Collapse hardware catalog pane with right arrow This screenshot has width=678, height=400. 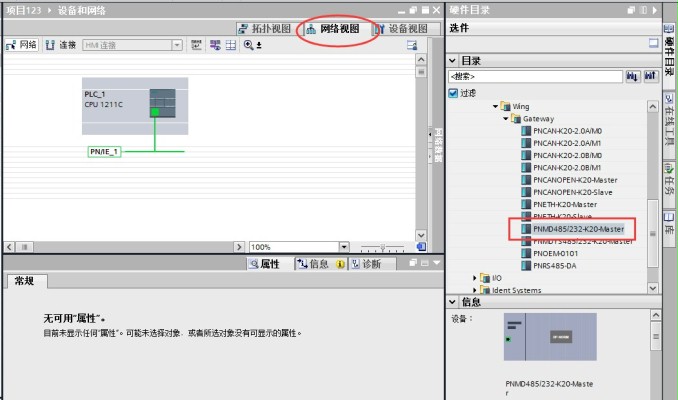655,10
